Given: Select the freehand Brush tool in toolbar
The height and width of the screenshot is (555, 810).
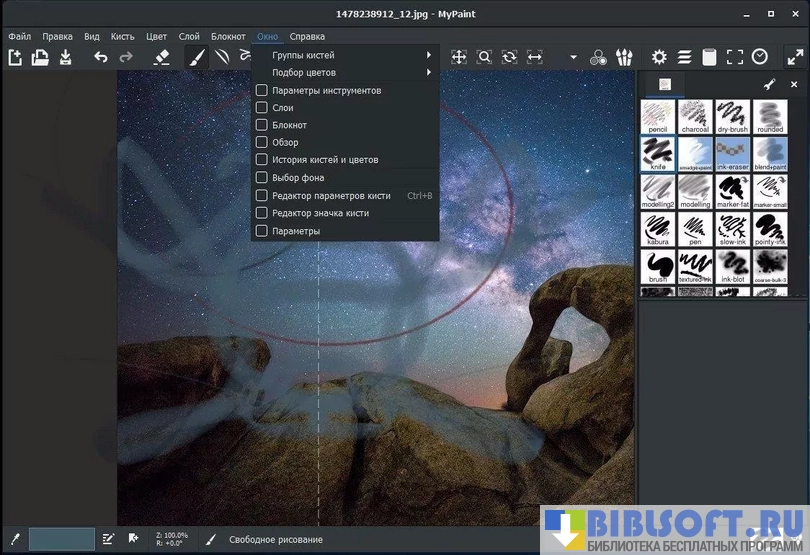Looking at the screenshot, I should click(x=197, y=57).
